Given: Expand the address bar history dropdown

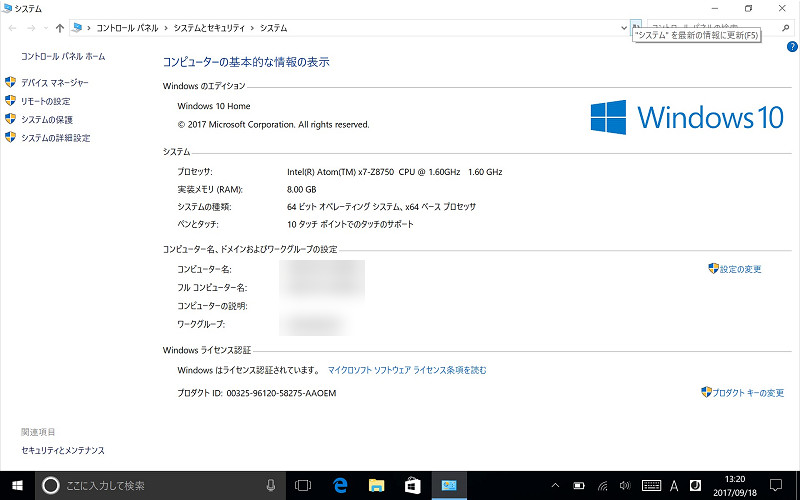Looking at the screenshot, I should pyautogui.click(x=624, y=28).
